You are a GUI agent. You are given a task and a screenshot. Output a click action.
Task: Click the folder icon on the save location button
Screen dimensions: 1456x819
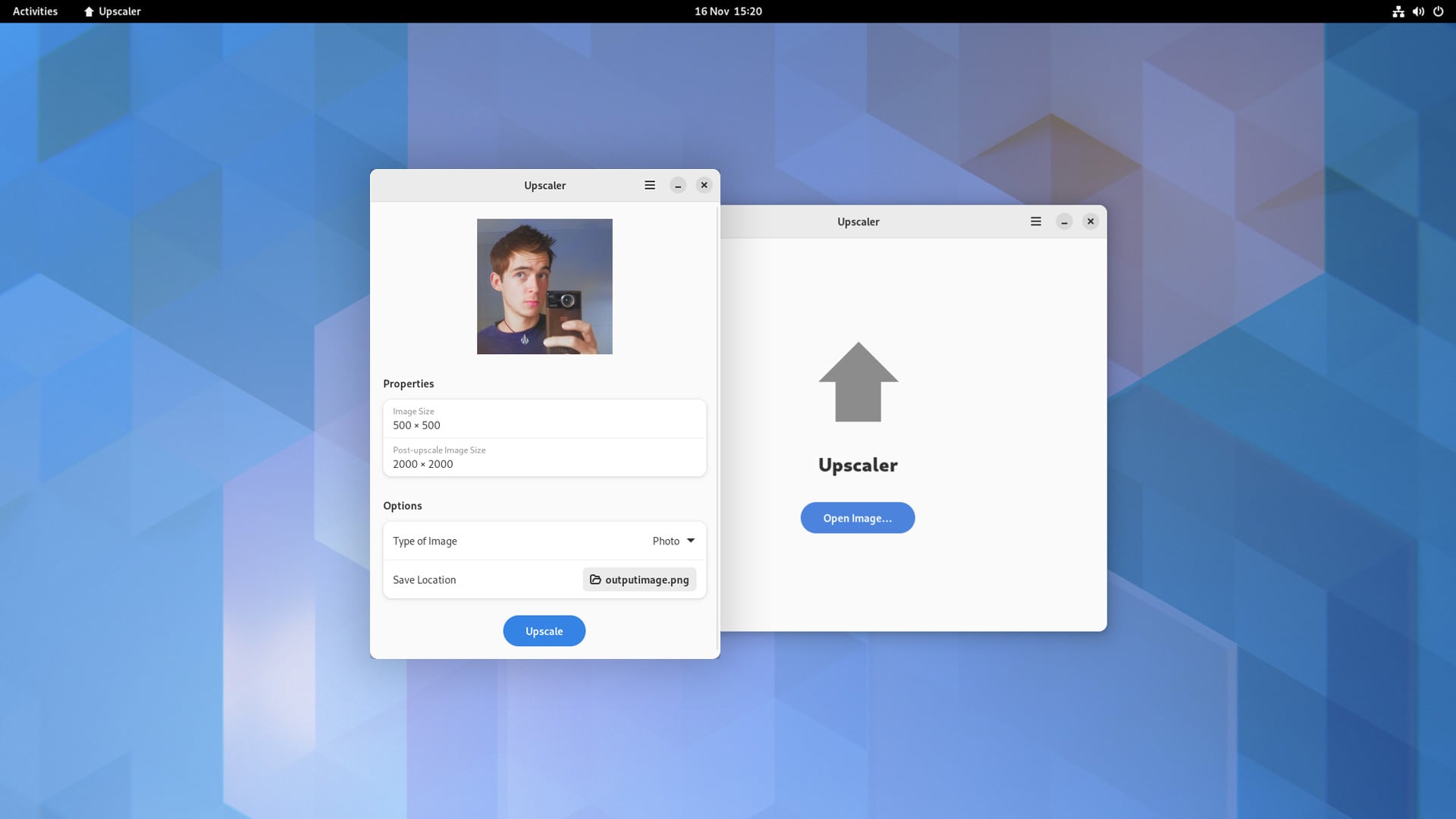tap(595, 579)
